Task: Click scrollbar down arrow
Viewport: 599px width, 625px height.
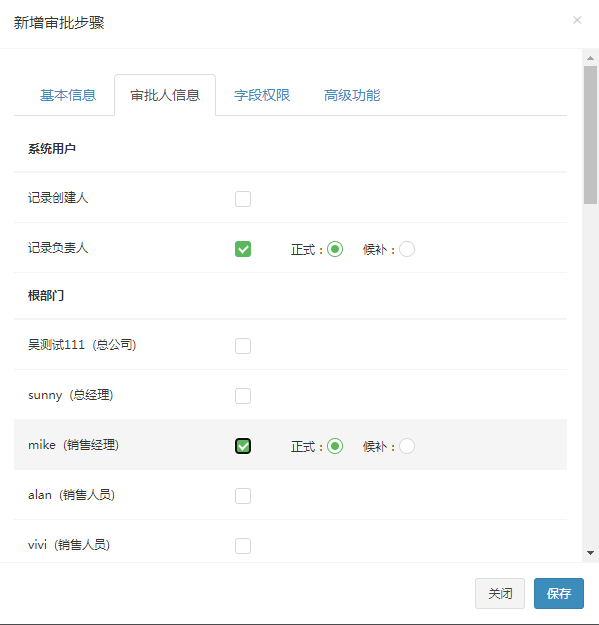Action: point(590,553)
